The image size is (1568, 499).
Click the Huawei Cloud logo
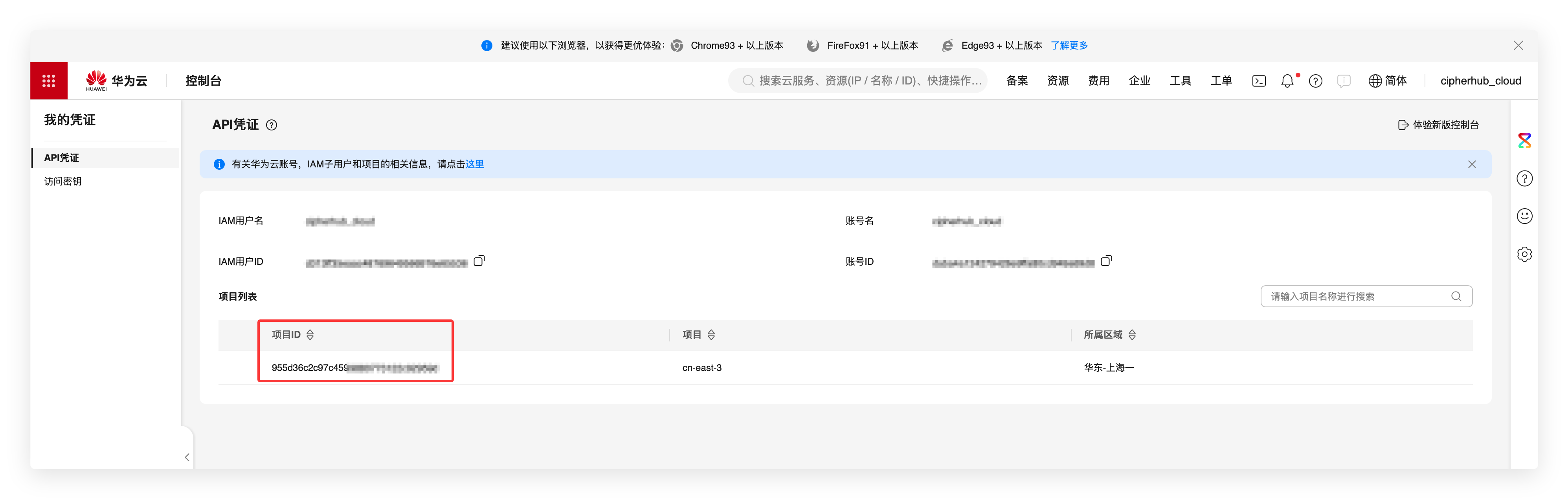pyautogui.click(x=116, y=80)
